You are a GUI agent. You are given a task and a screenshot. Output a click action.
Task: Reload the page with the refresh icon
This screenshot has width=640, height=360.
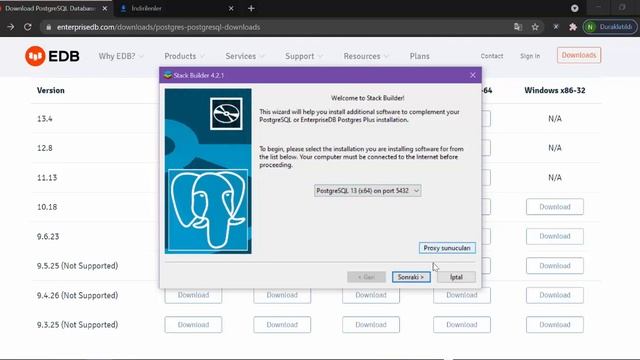click(28, 27)
